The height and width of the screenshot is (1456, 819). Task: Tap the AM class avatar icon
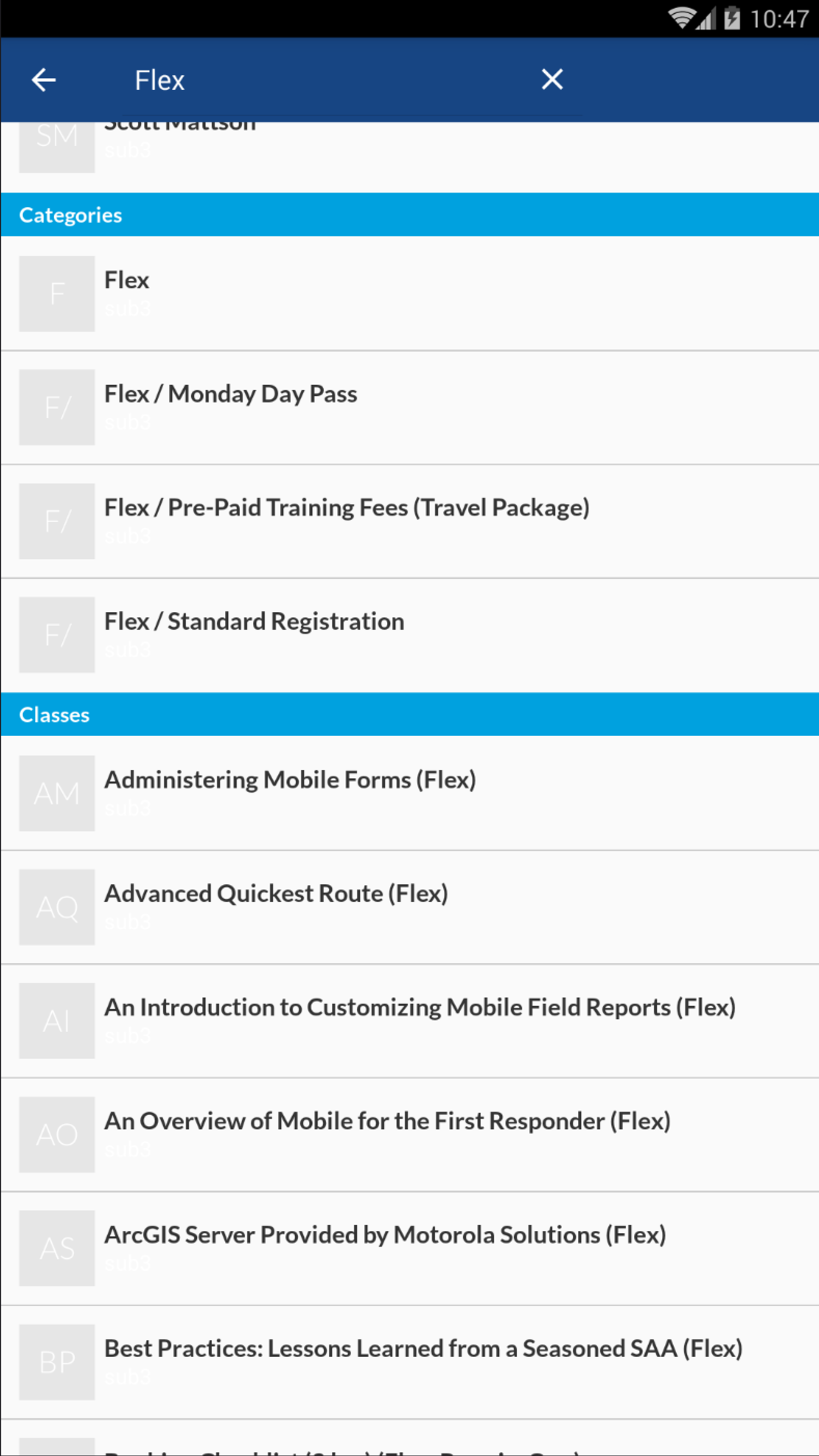coord(57,793)
